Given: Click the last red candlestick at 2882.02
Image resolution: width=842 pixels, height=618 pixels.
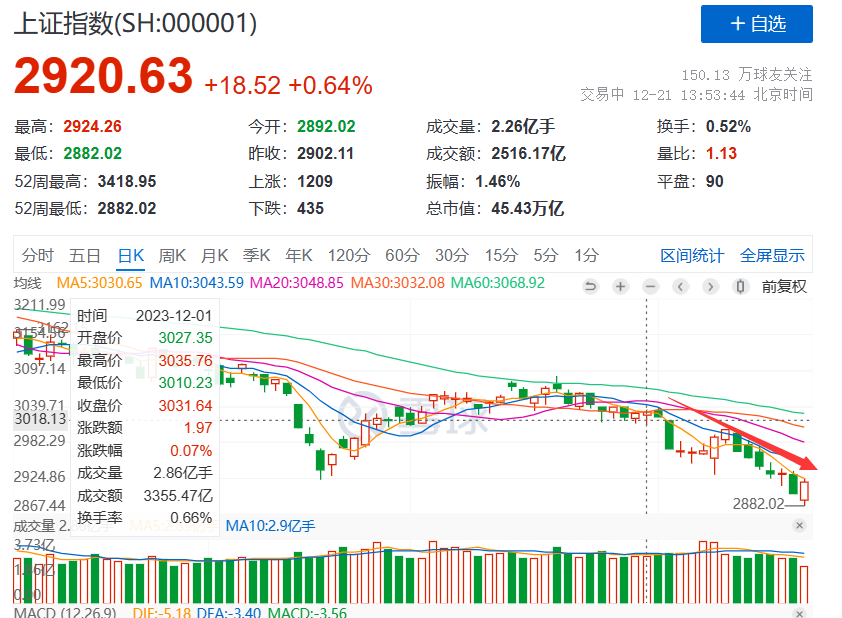Looking at the screenshot, I should click(804, 491).
